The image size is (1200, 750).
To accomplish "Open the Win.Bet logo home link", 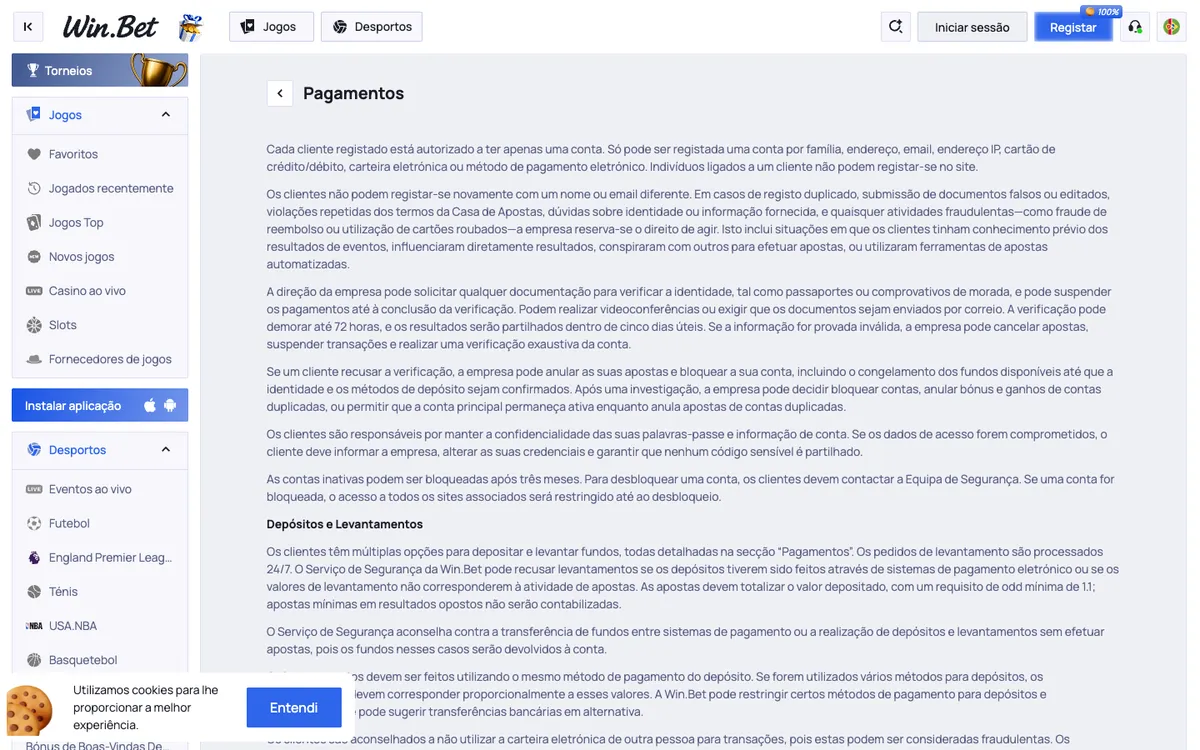I will coord(111,27).
